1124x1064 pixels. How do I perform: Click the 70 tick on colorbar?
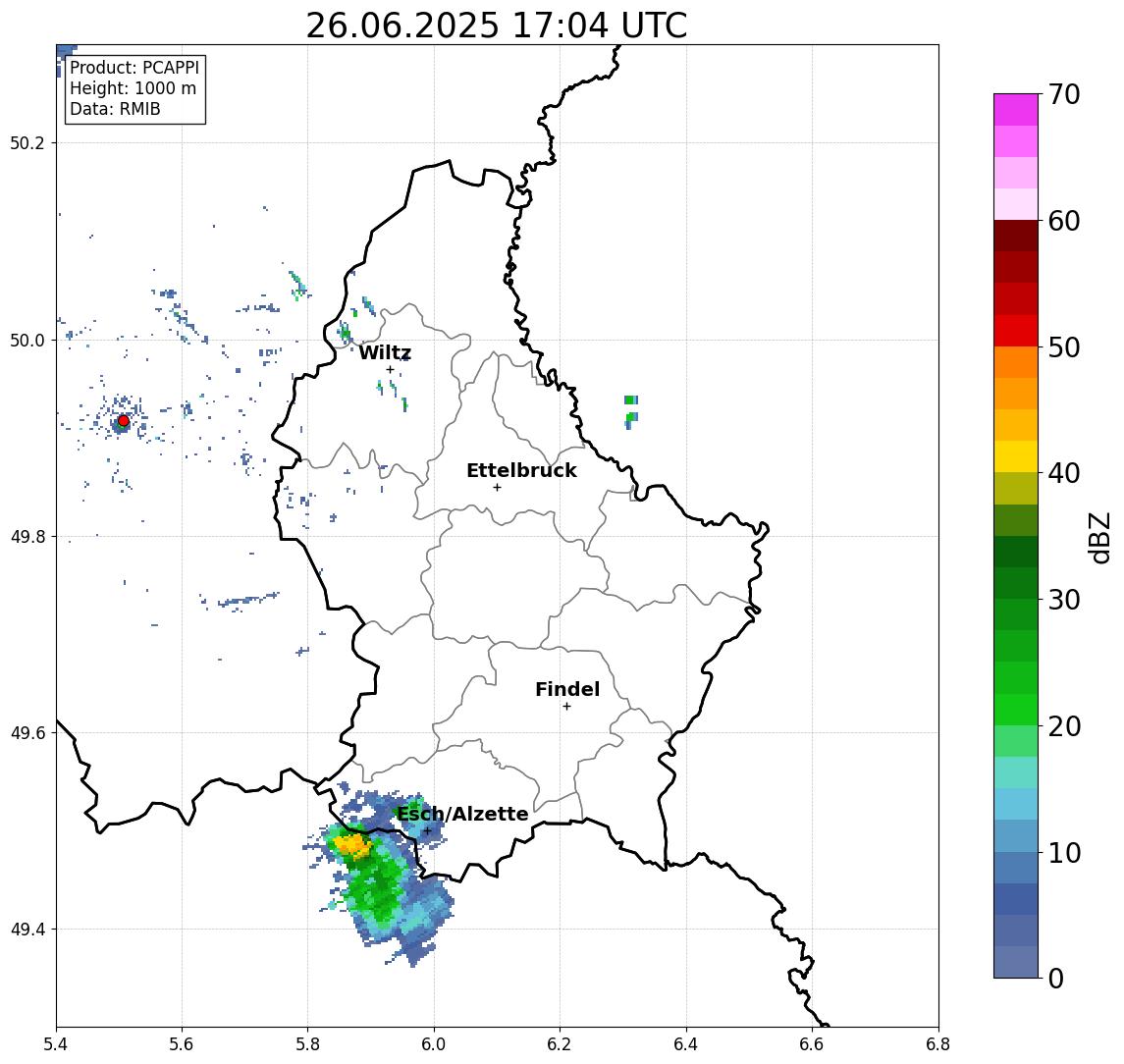coord(1063,94)
